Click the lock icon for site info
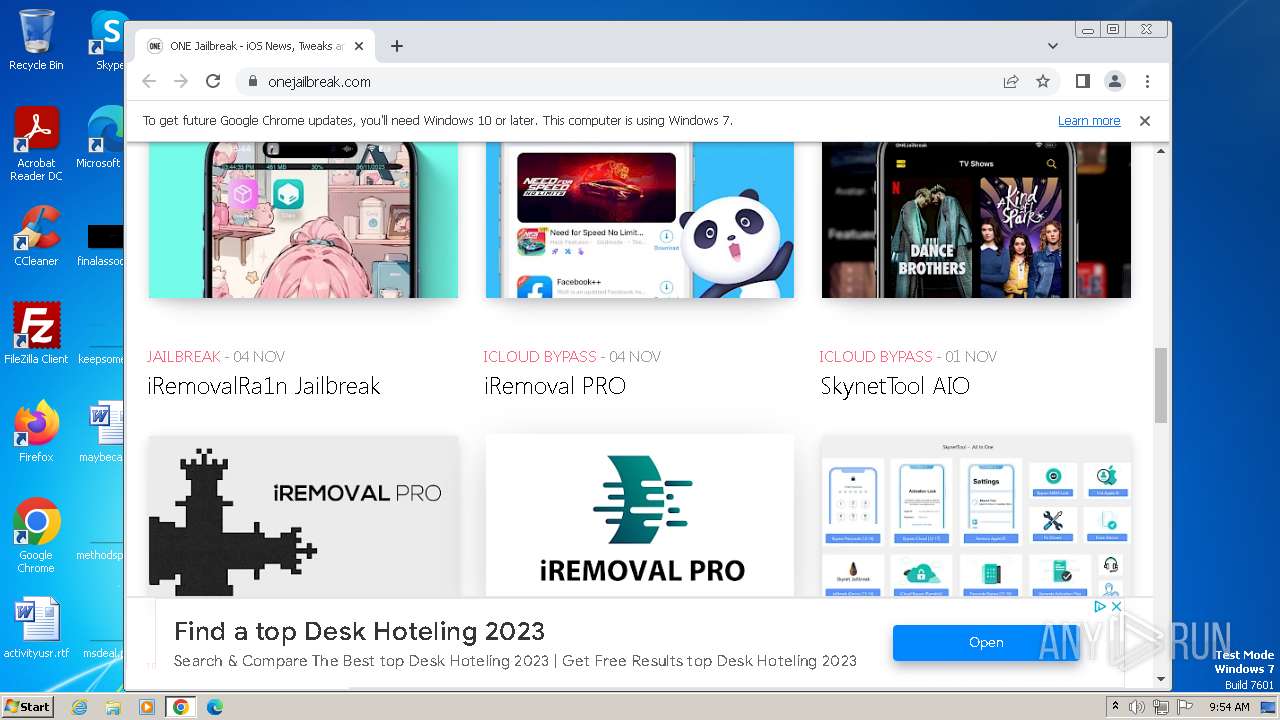Viewport: 1280px width, 720px height. pos(253,82)
